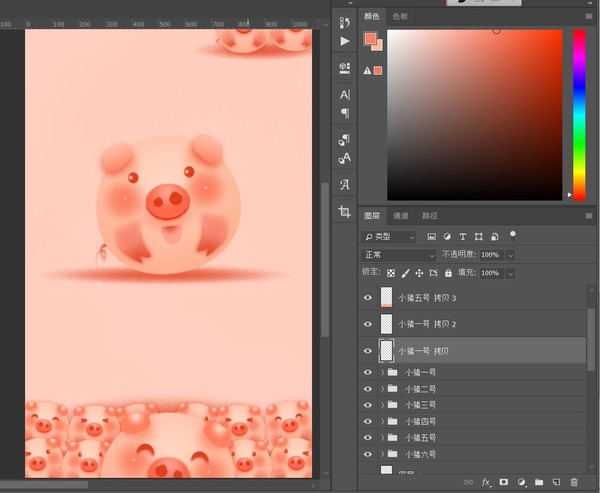600x493 pixels.
Task: Hide the selected 小猪一号 拷贝 layer
Action: point(368,350)
